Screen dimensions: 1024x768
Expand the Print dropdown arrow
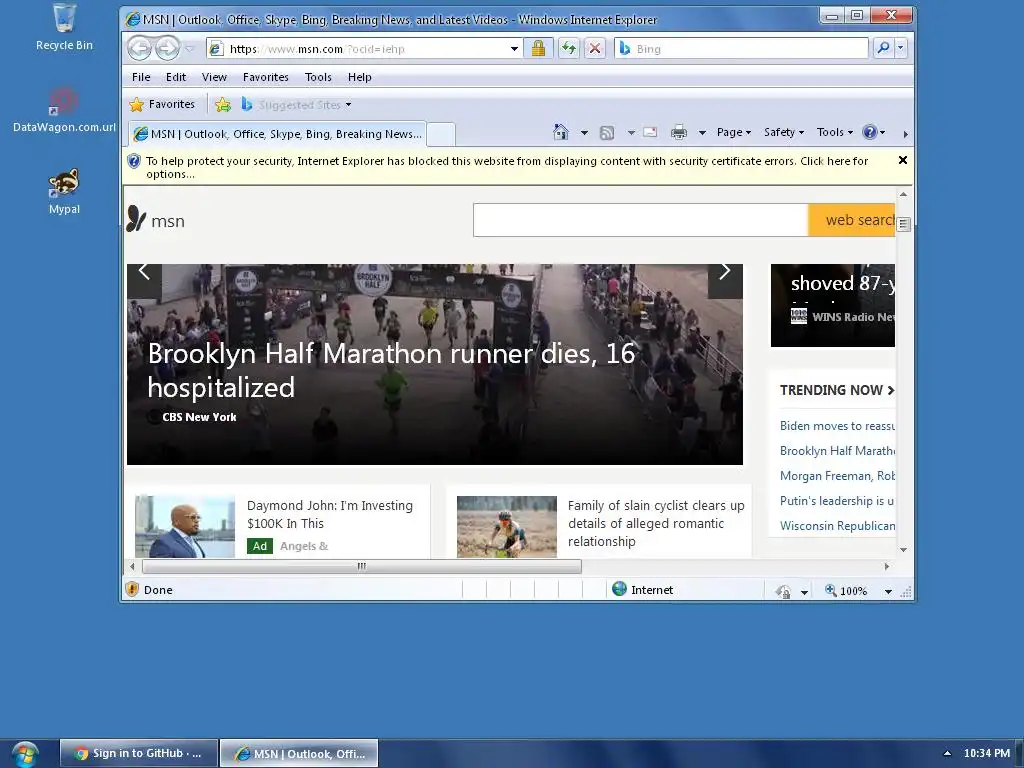(x=702, y=133)
